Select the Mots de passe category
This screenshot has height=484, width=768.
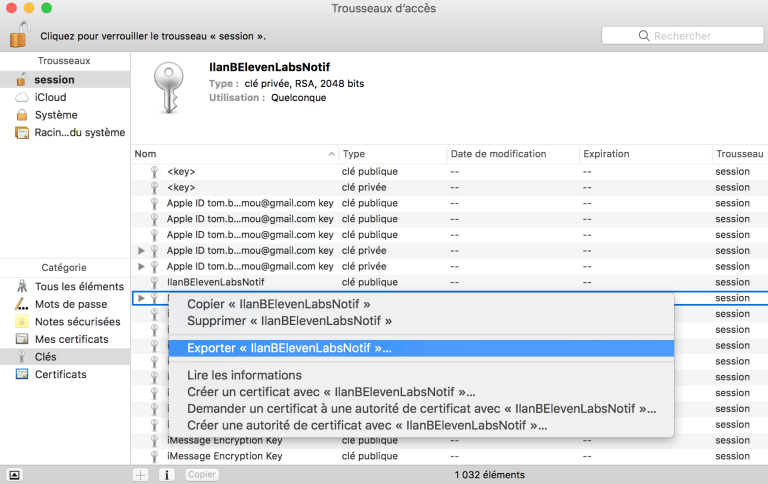click(x=70, y=304)
